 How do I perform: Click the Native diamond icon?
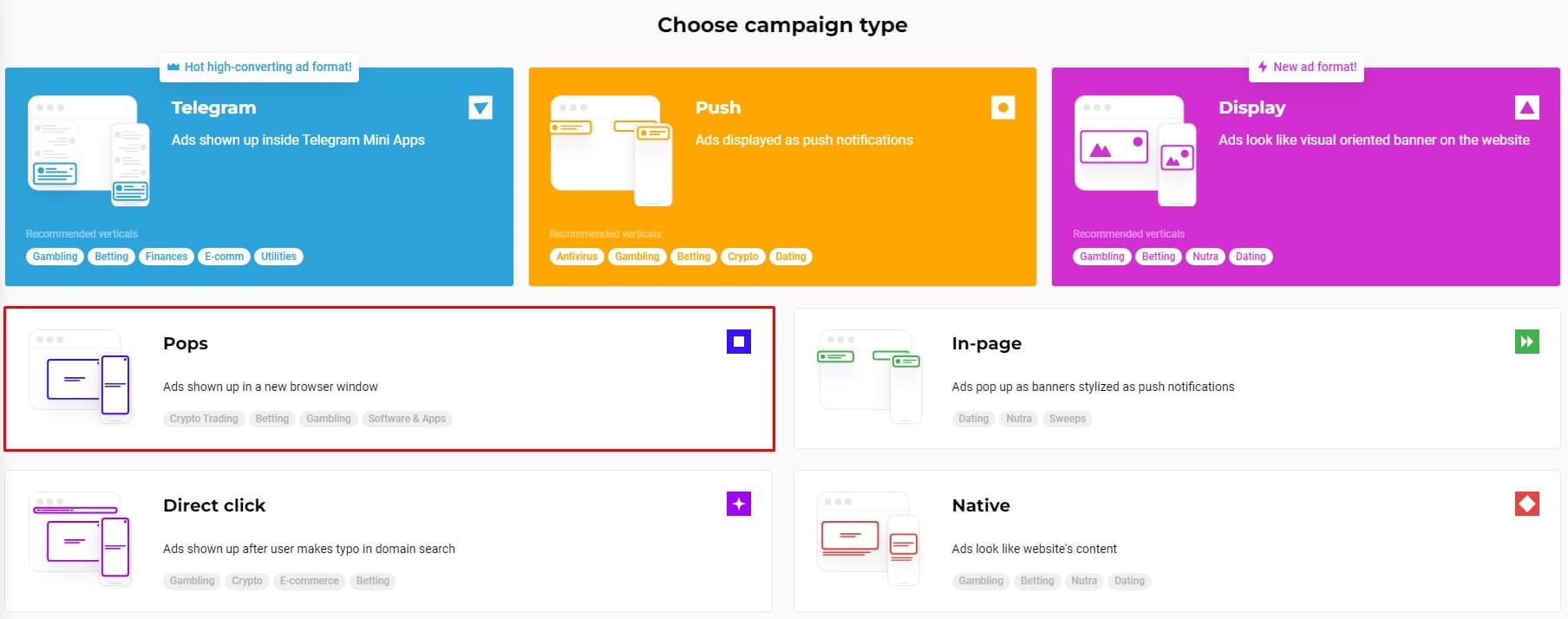coord(1526,504)
